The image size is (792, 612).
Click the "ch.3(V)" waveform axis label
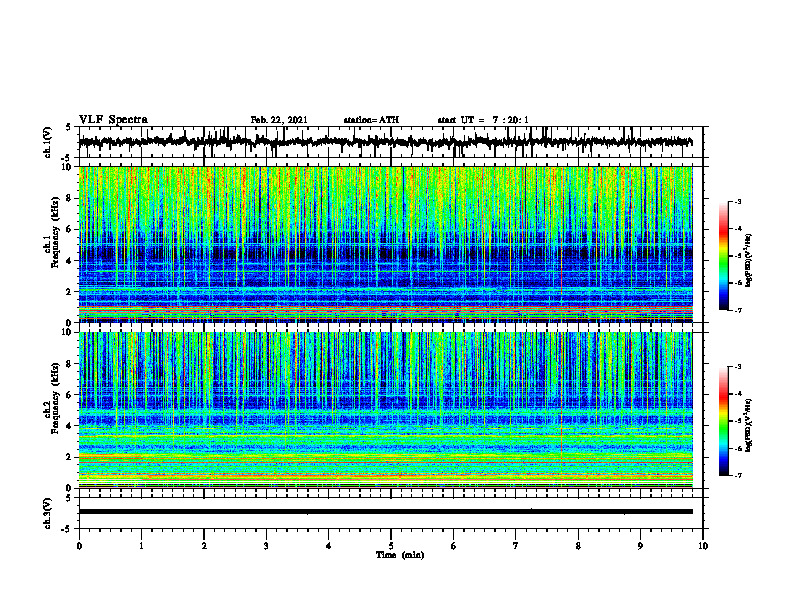pos(48,514)
